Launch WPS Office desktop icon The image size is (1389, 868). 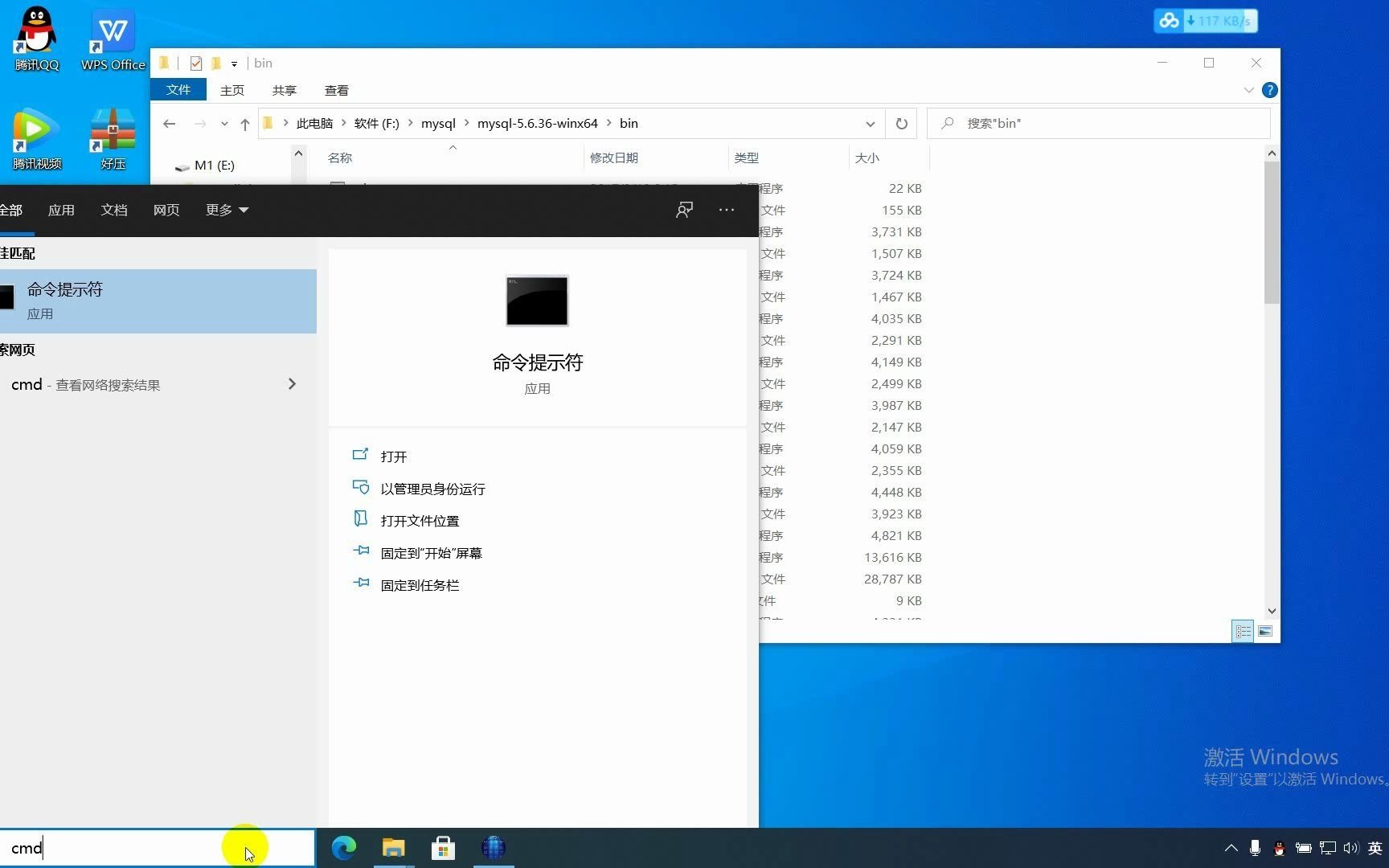(112, 32)
